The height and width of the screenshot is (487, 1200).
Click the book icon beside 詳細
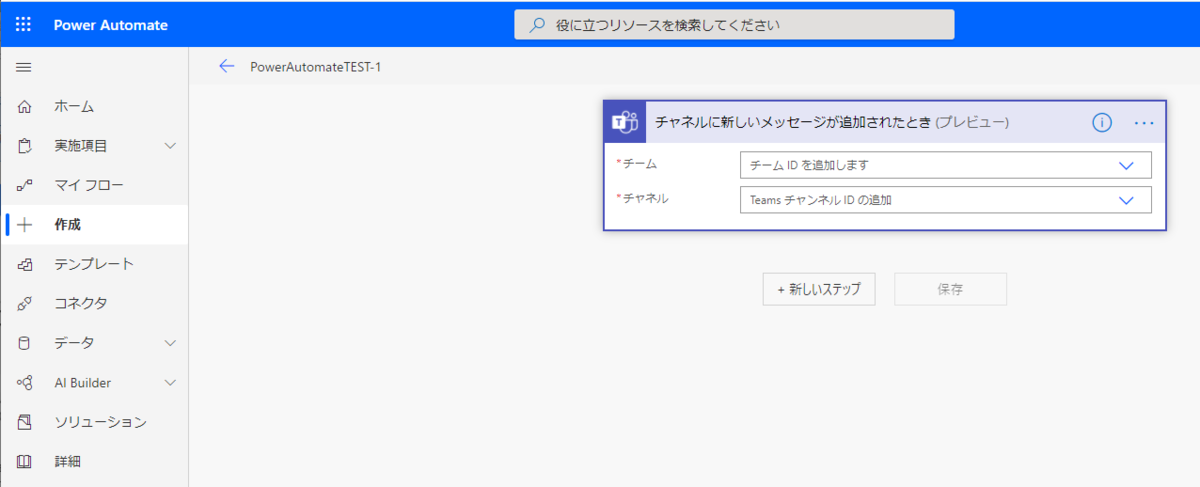(25, 461)
